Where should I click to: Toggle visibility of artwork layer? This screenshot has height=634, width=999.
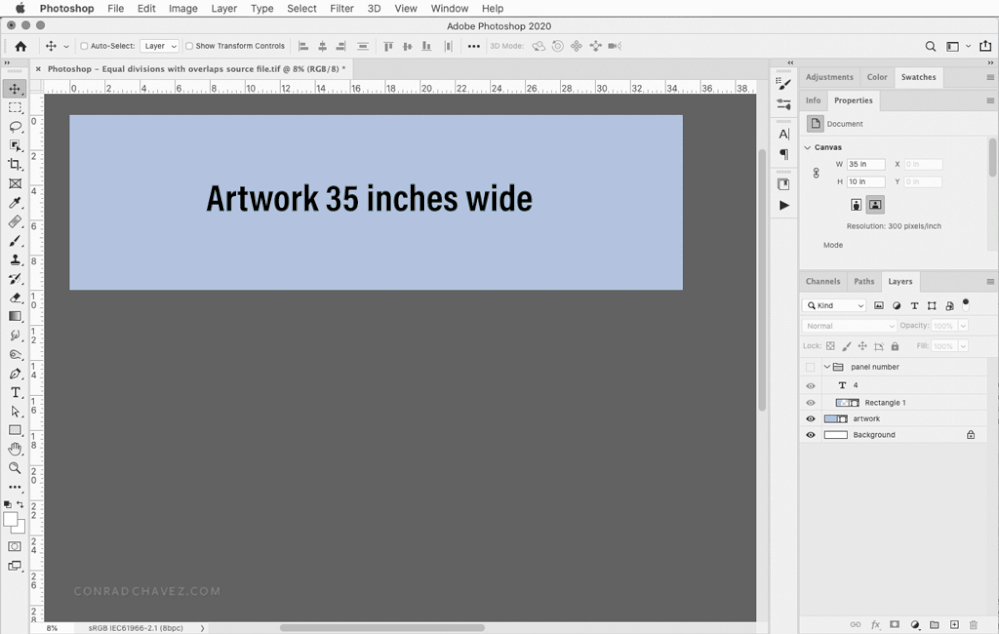click(x=810, y=419)
